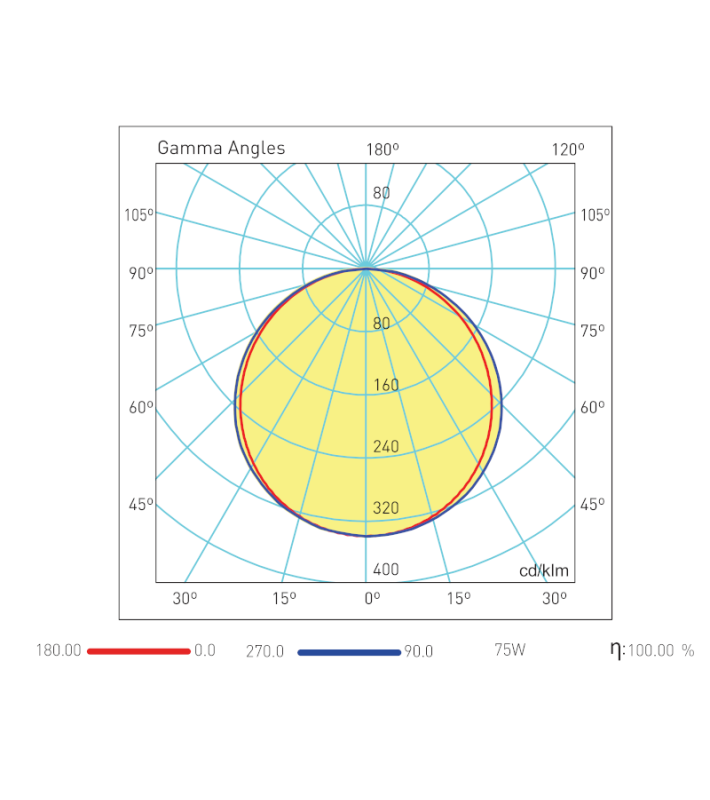The height and width of the screenshot is (800, 710).
Task: Select the 180.00 legend value
Action: click(x=58, y=651)
